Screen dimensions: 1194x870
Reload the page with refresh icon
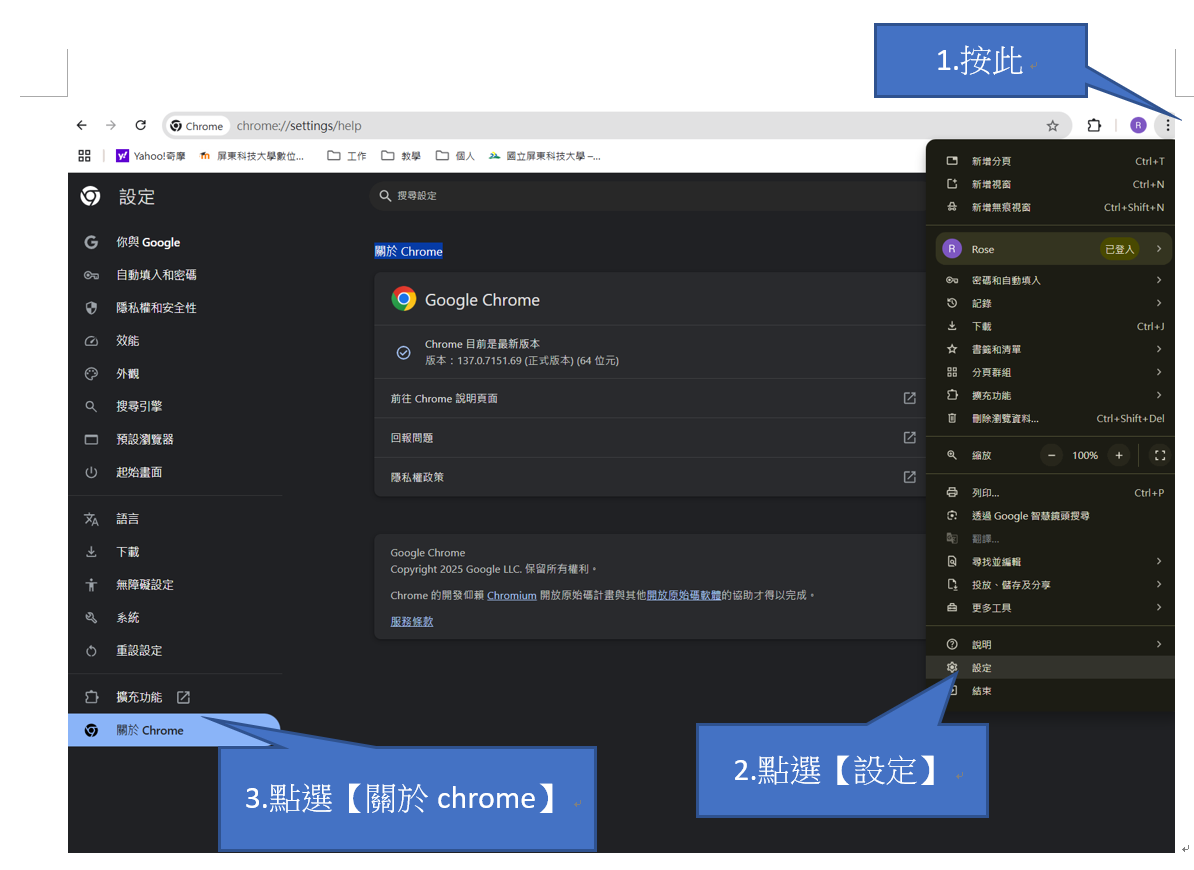click(x=141, y=126)
